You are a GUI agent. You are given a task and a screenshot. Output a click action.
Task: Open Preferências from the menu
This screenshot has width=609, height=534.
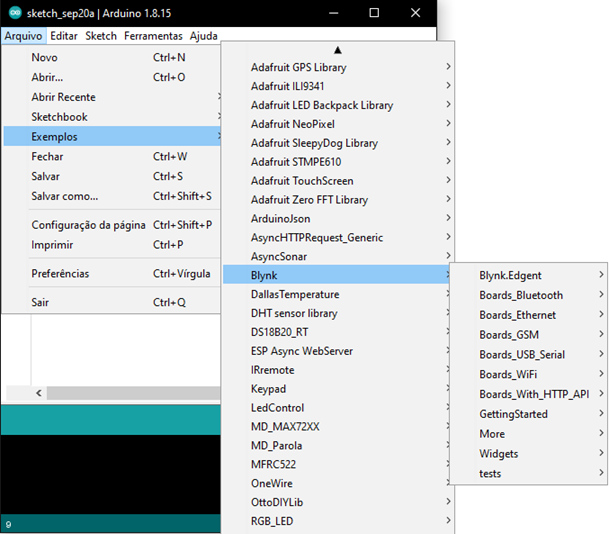coord(112,273)
